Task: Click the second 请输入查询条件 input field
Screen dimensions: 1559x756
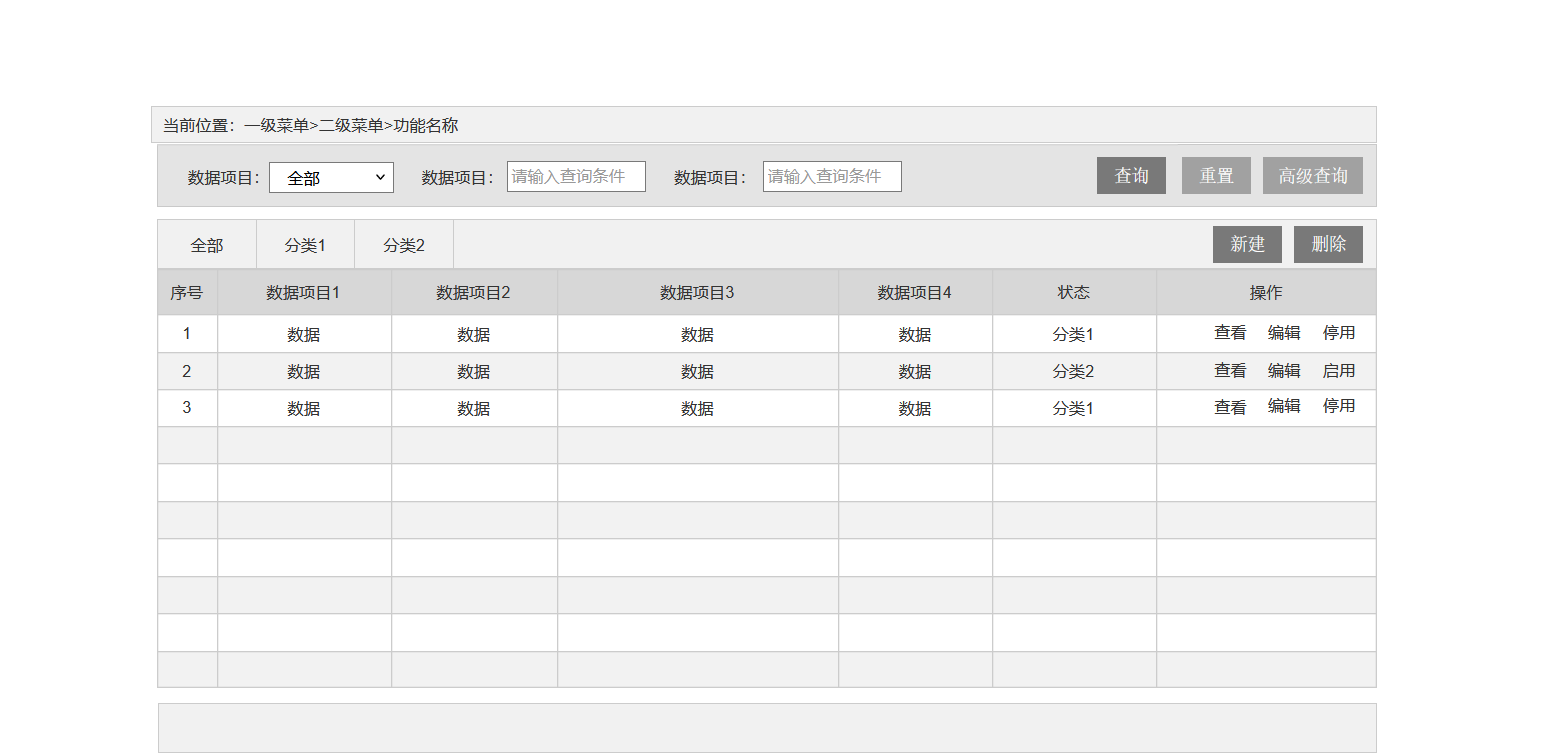Action: tap(832, 177)
